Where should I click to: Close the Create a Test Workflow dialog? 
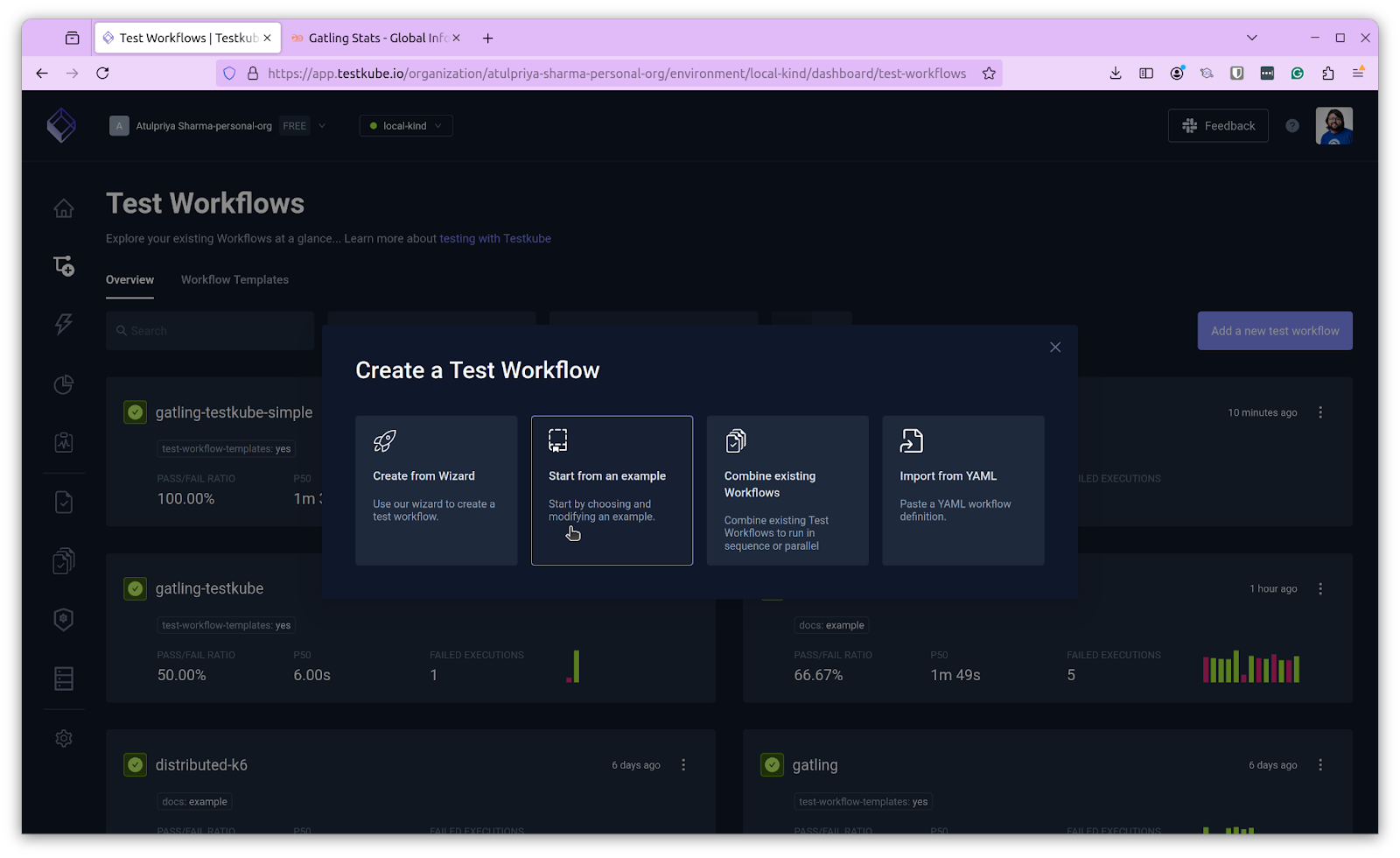click(x=1055, y=348)
